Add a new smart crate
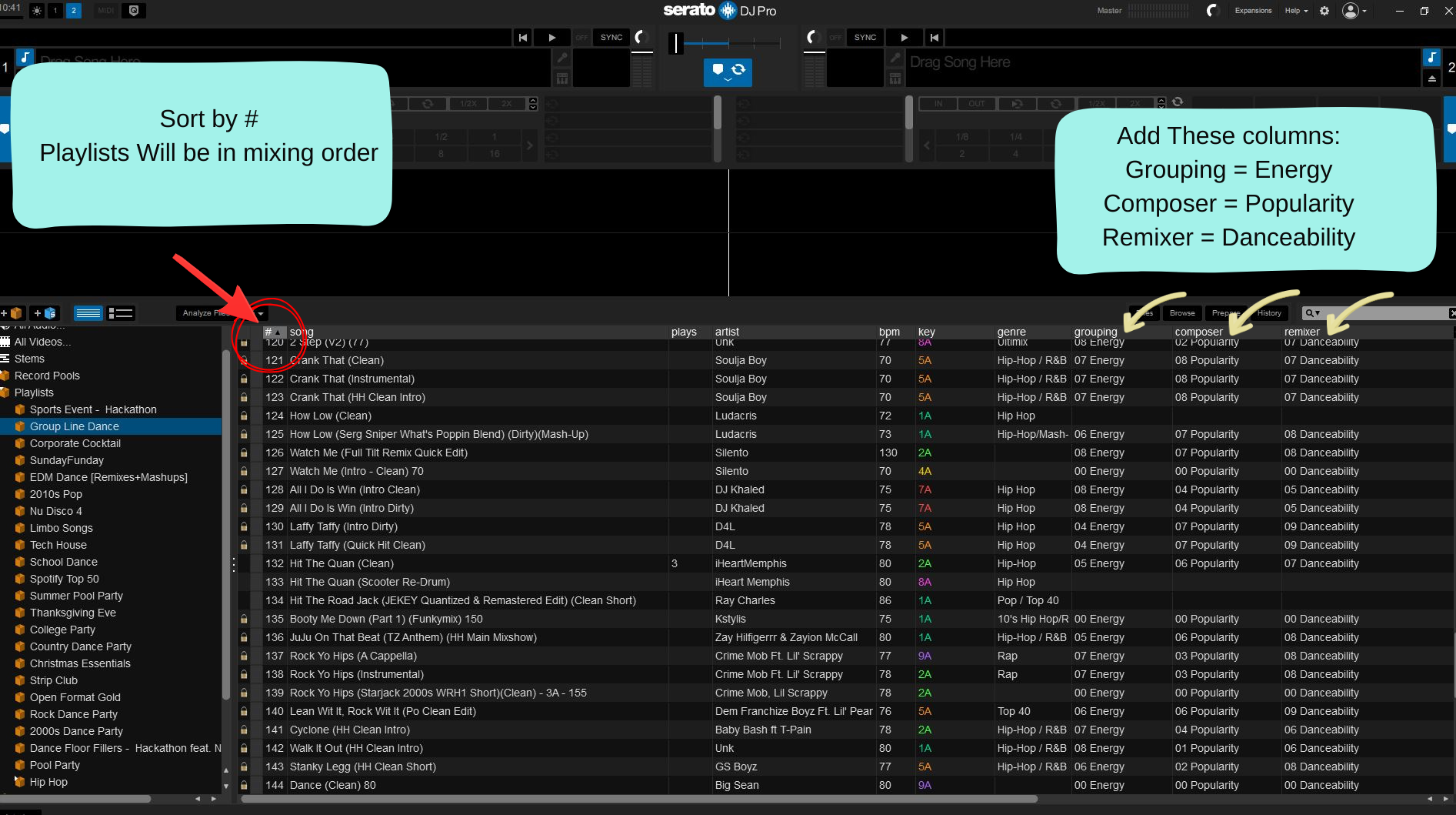The width and height of the screenshot is (1456, 815). pos(44,313)
